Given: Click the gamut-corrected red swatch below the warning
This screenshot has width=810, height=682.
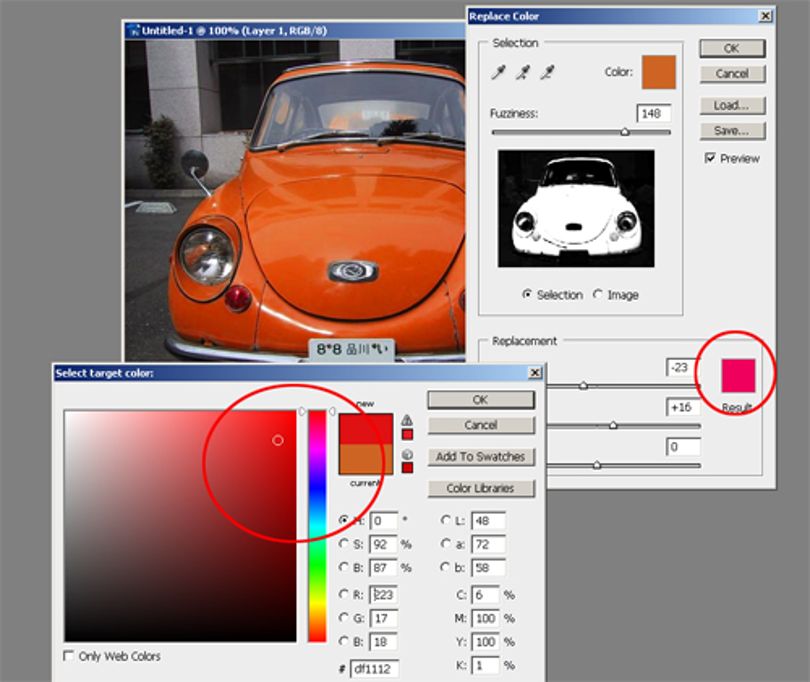Looking at the screenshot, I should coord(407,435).
